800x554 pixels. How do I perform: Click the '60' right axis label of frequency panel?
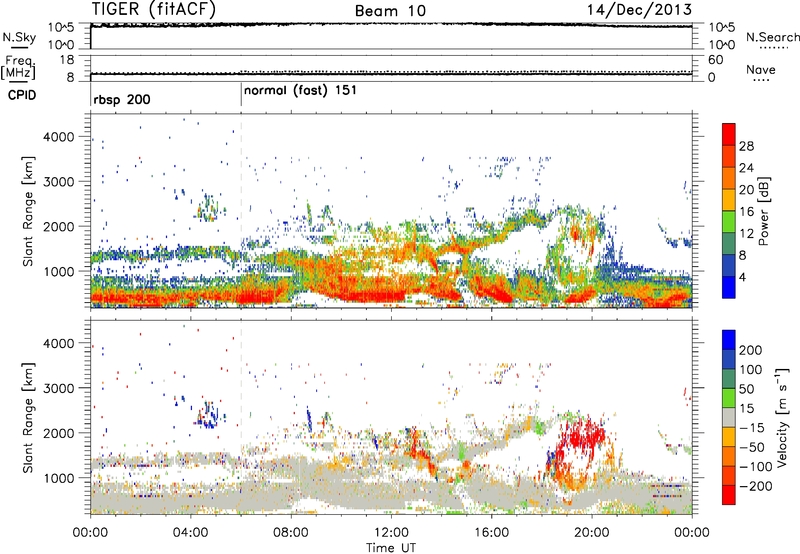(715, 60)
